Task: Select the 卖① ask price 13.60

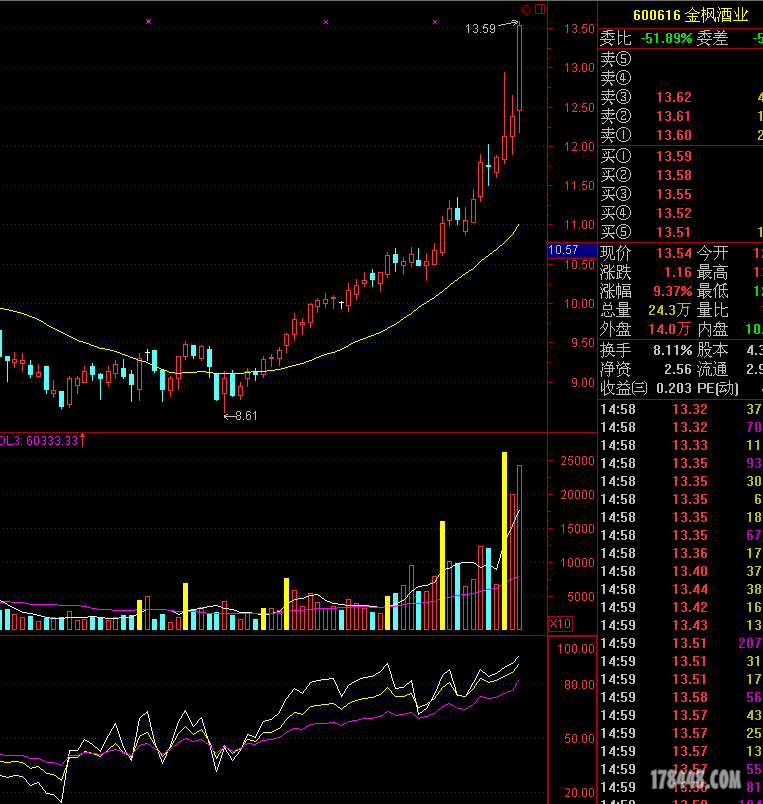Action: (x=673, y=136)
